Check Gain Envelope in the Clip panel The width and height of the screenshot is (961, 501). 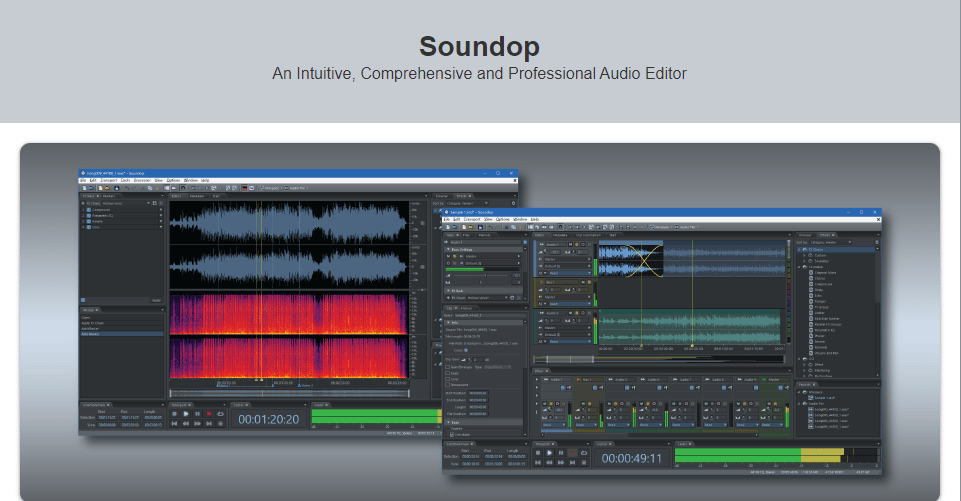tap(447, 367)
